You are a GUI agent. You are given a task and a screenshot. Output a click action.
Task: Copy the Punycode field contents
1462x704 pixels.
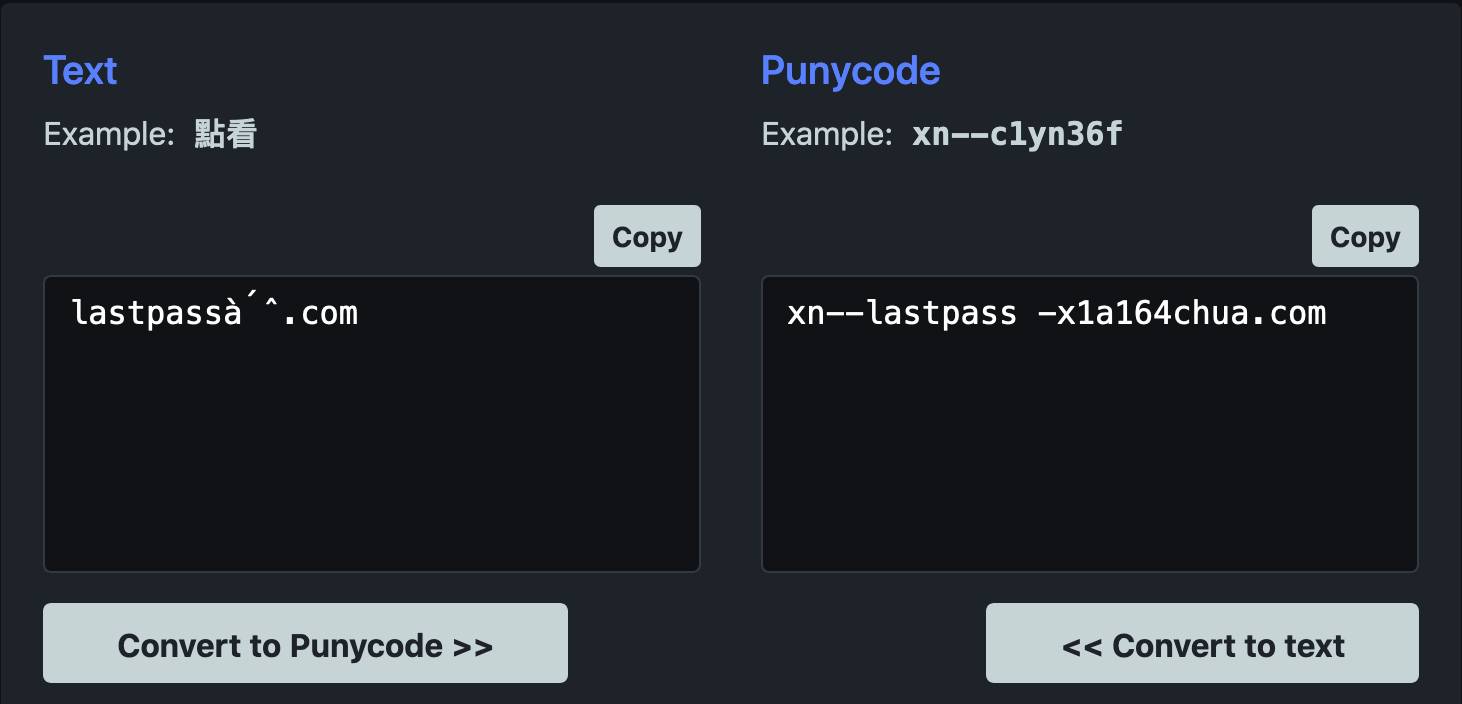(1364, 236)
